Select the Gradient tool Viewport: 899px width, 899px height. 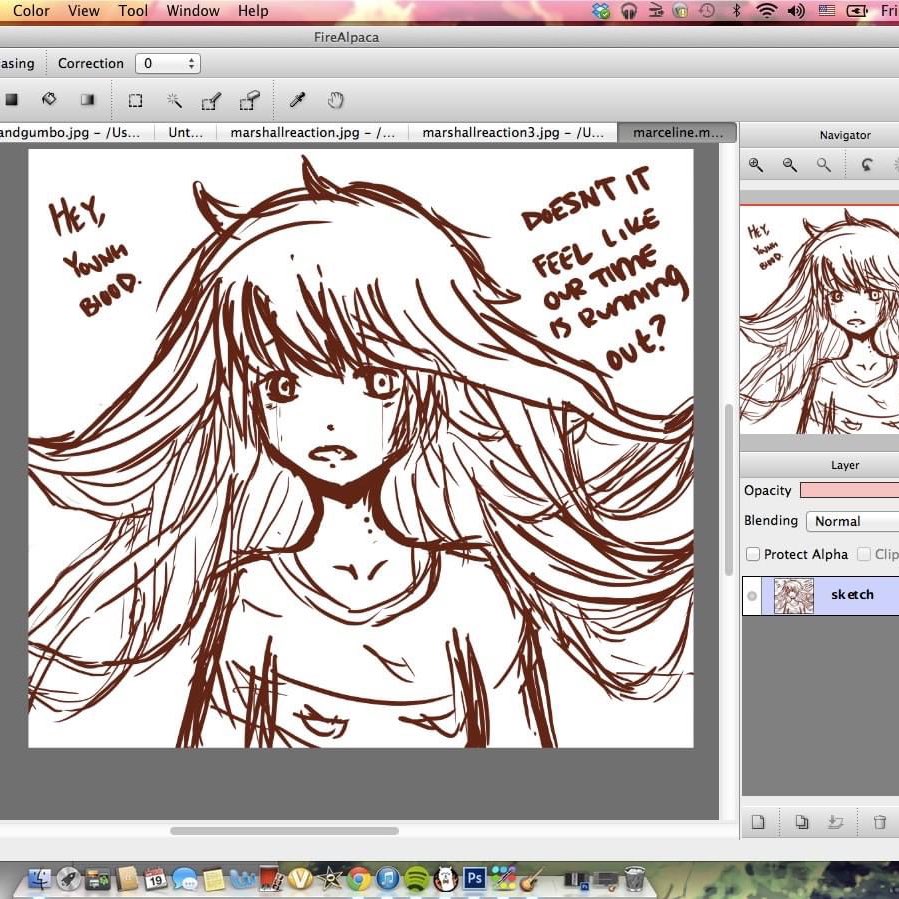87,100
